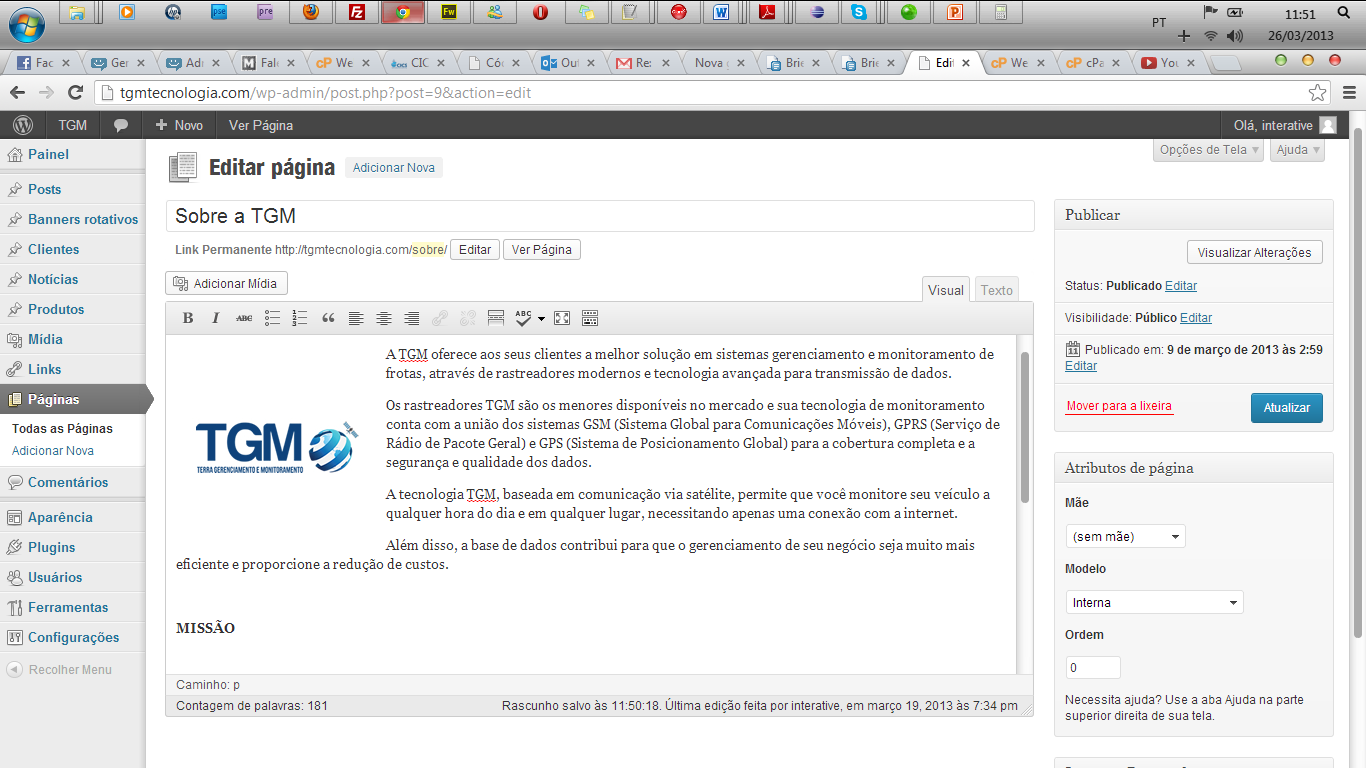The width and height of the screenshot is (1366, 768).
Task: Switch to the Visual editor tab
Action: tap(946, 290)
